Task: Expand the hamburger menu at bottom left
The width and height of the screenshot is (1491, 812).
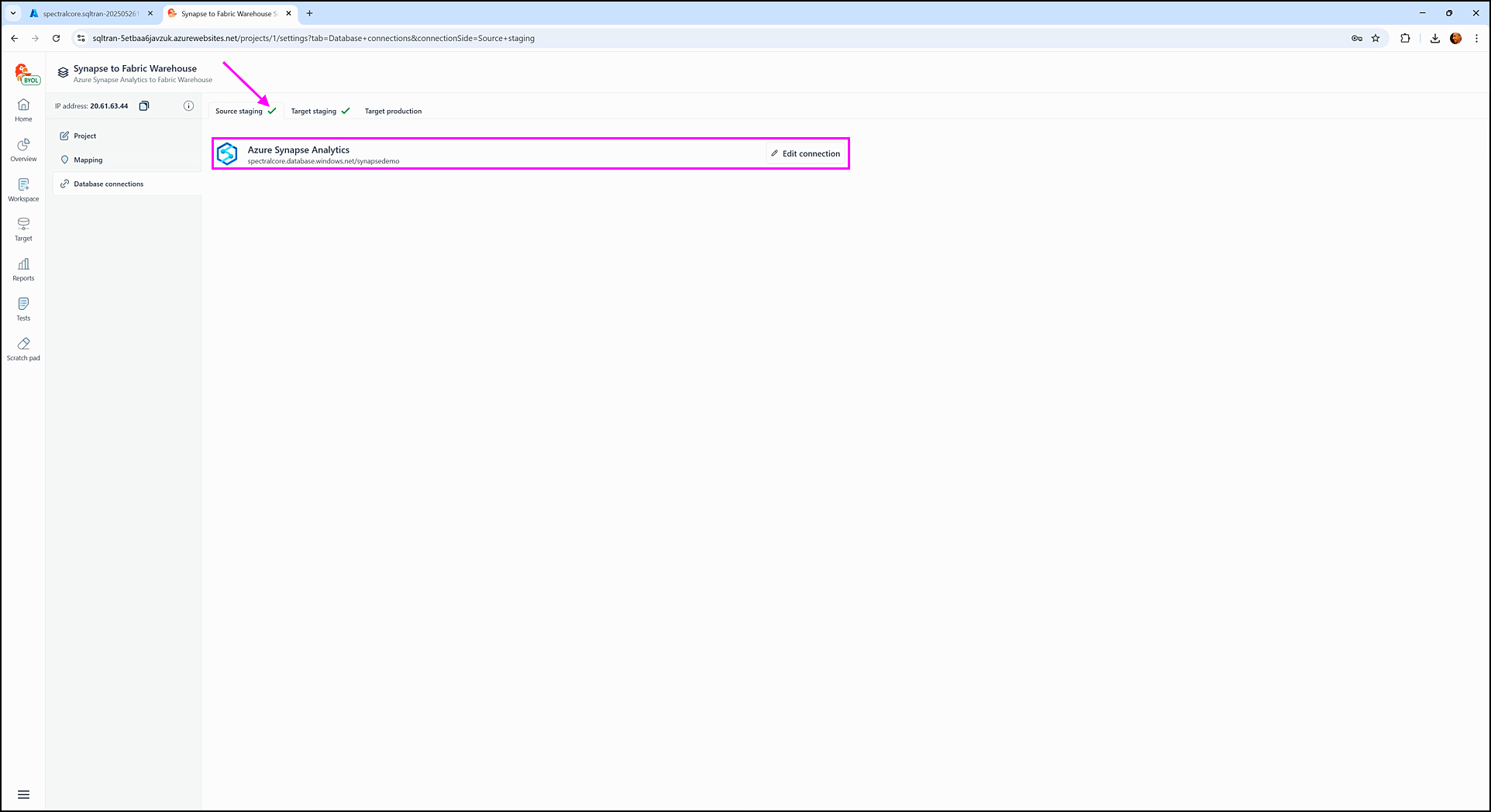Action: 23,794
